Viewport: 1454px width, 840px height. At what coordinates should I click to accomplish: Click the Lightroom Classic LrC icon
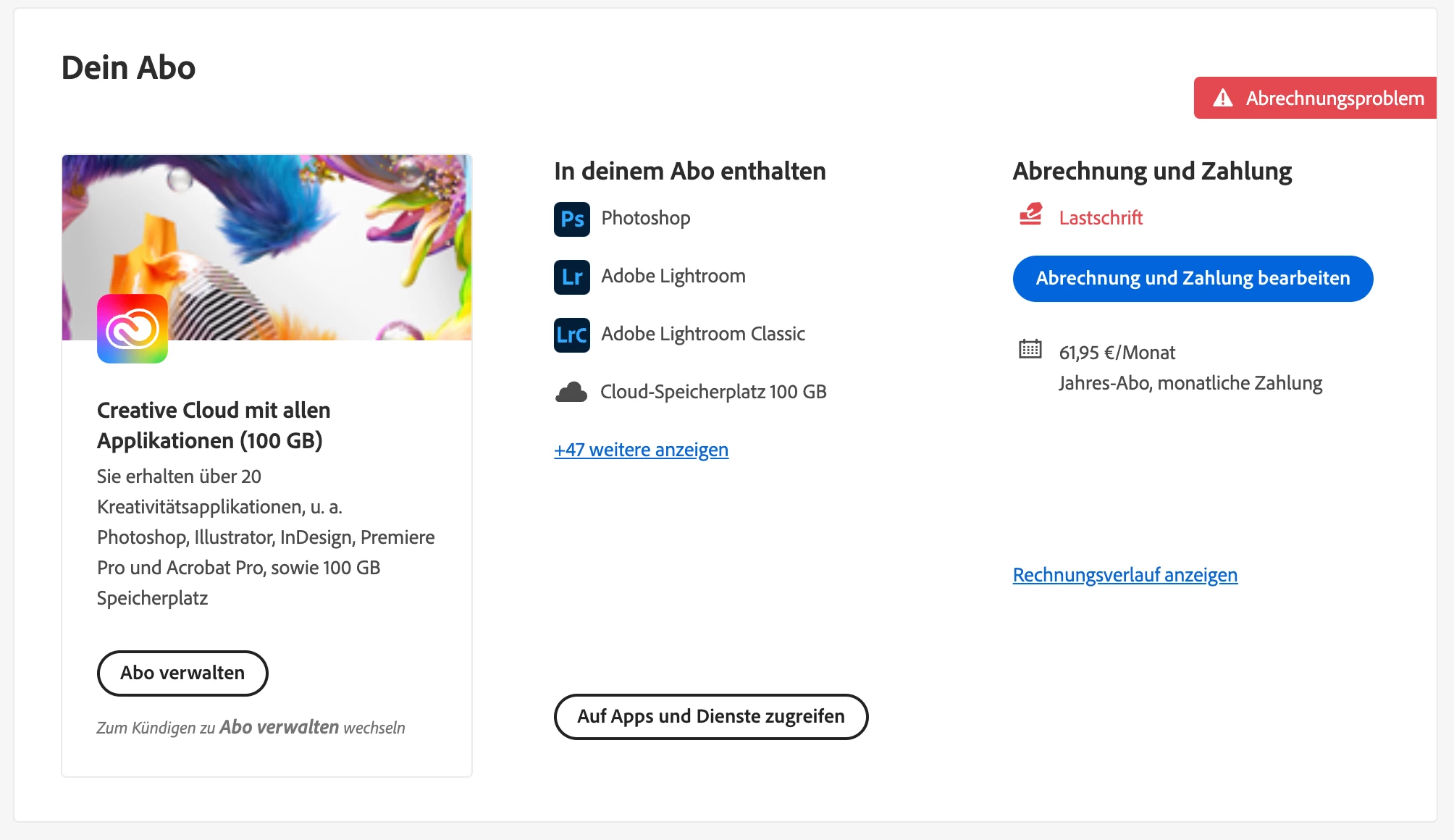tap(571, 335)
